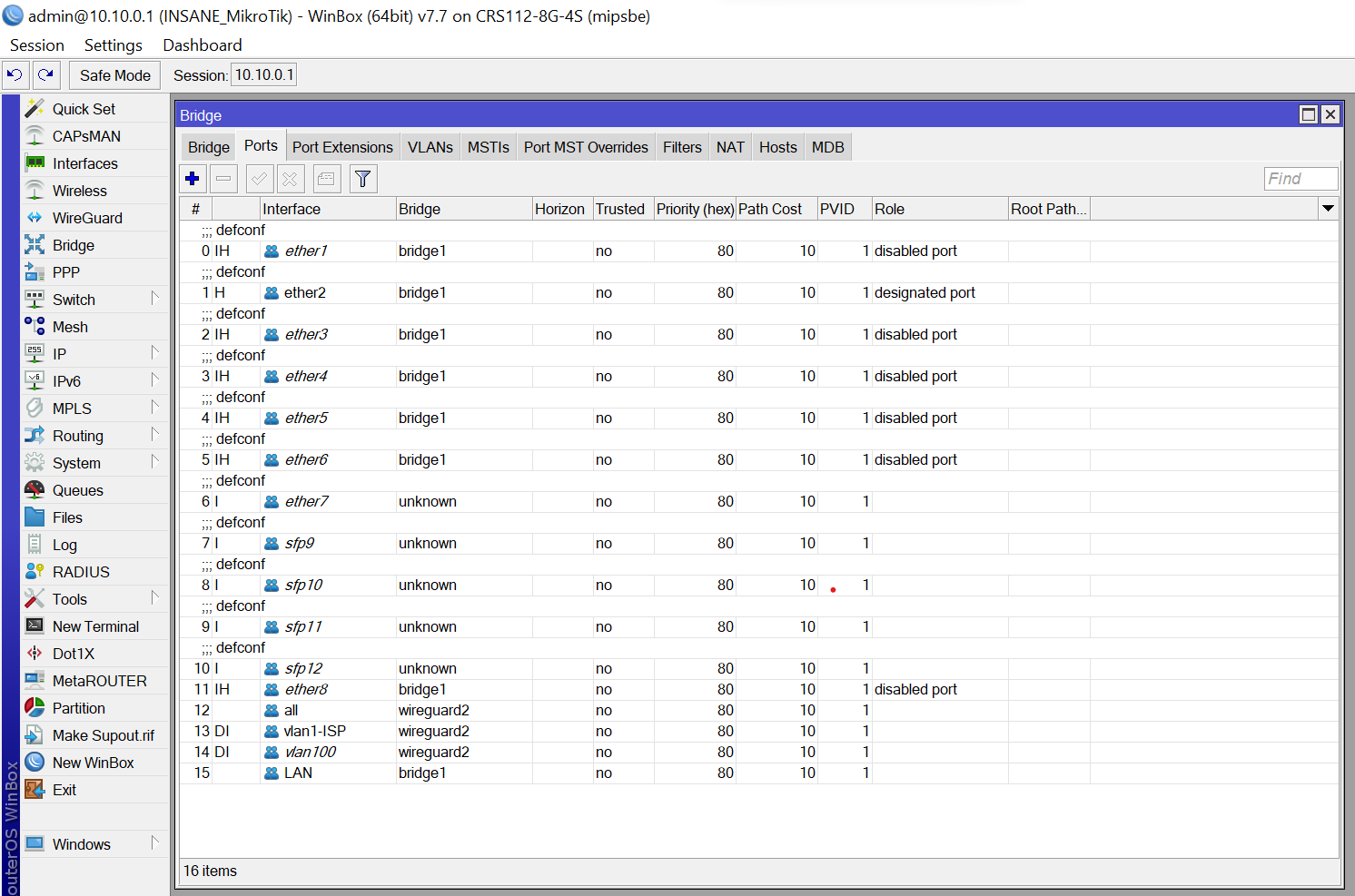Viewport: 1355px width, 896px height.
Task: Open the Dot1X menu icon
Action: (x=35, y=654)
